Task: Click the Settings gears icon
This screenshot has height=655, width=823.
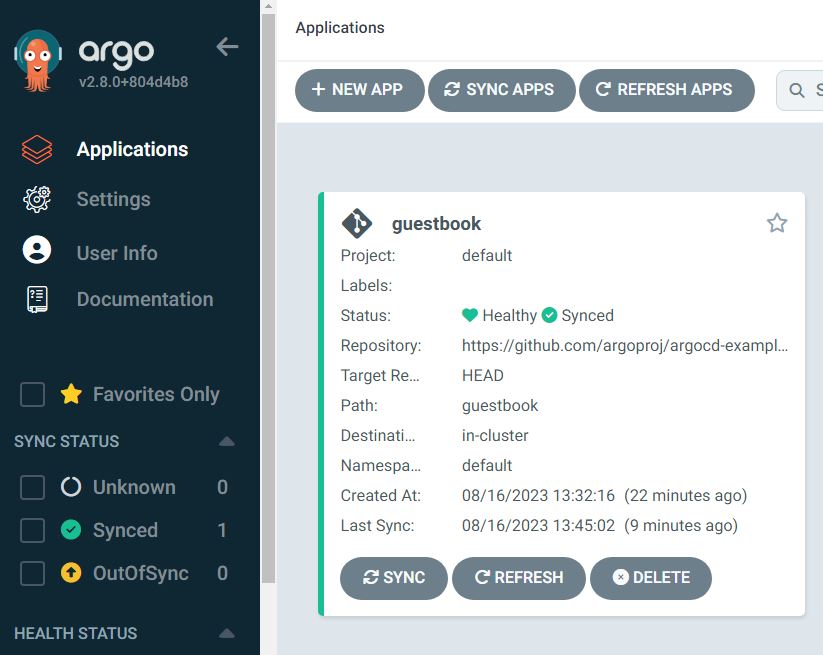Action: 37,199
